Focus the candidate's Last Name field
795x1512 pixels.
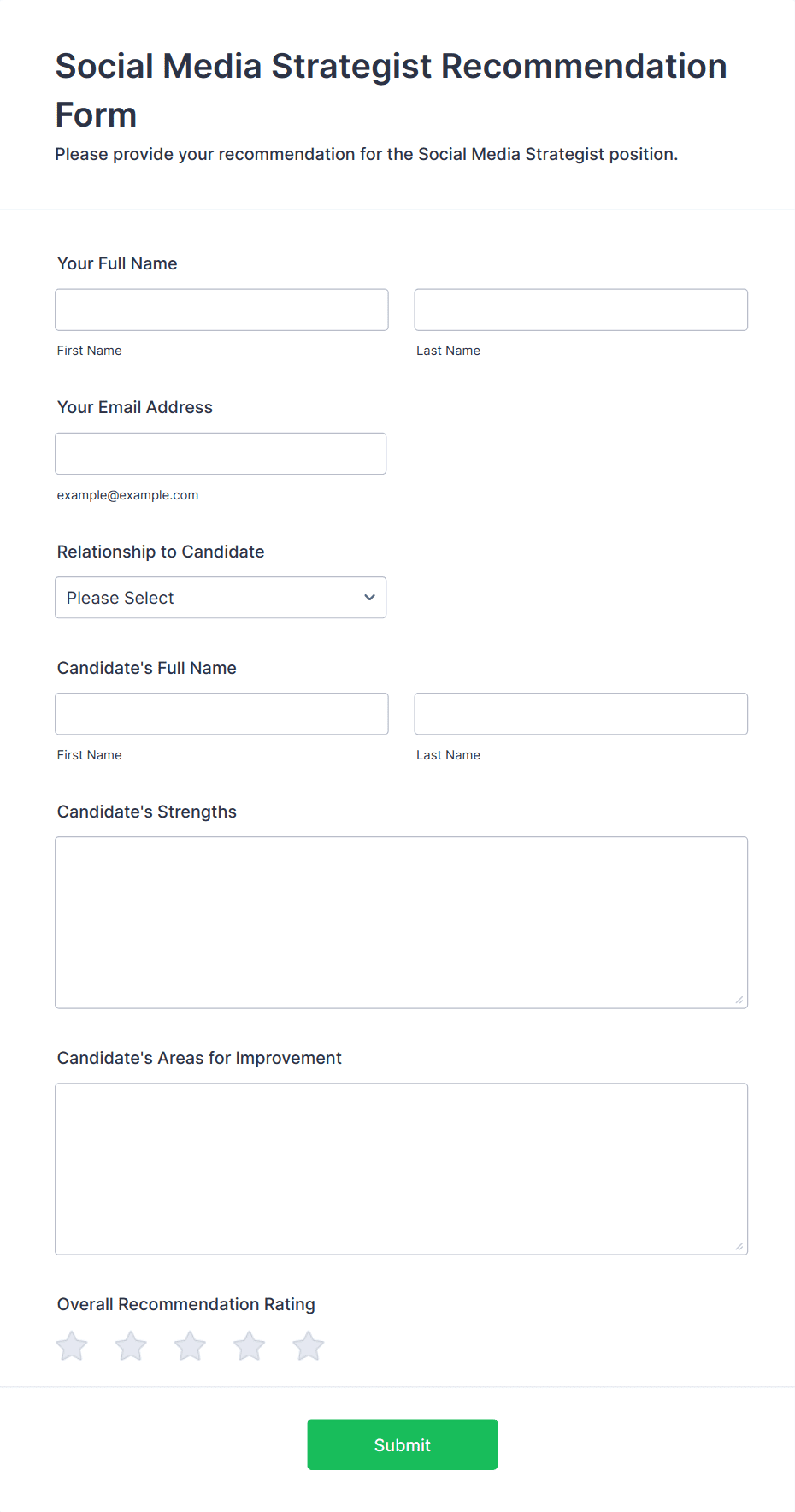(580, 714)
